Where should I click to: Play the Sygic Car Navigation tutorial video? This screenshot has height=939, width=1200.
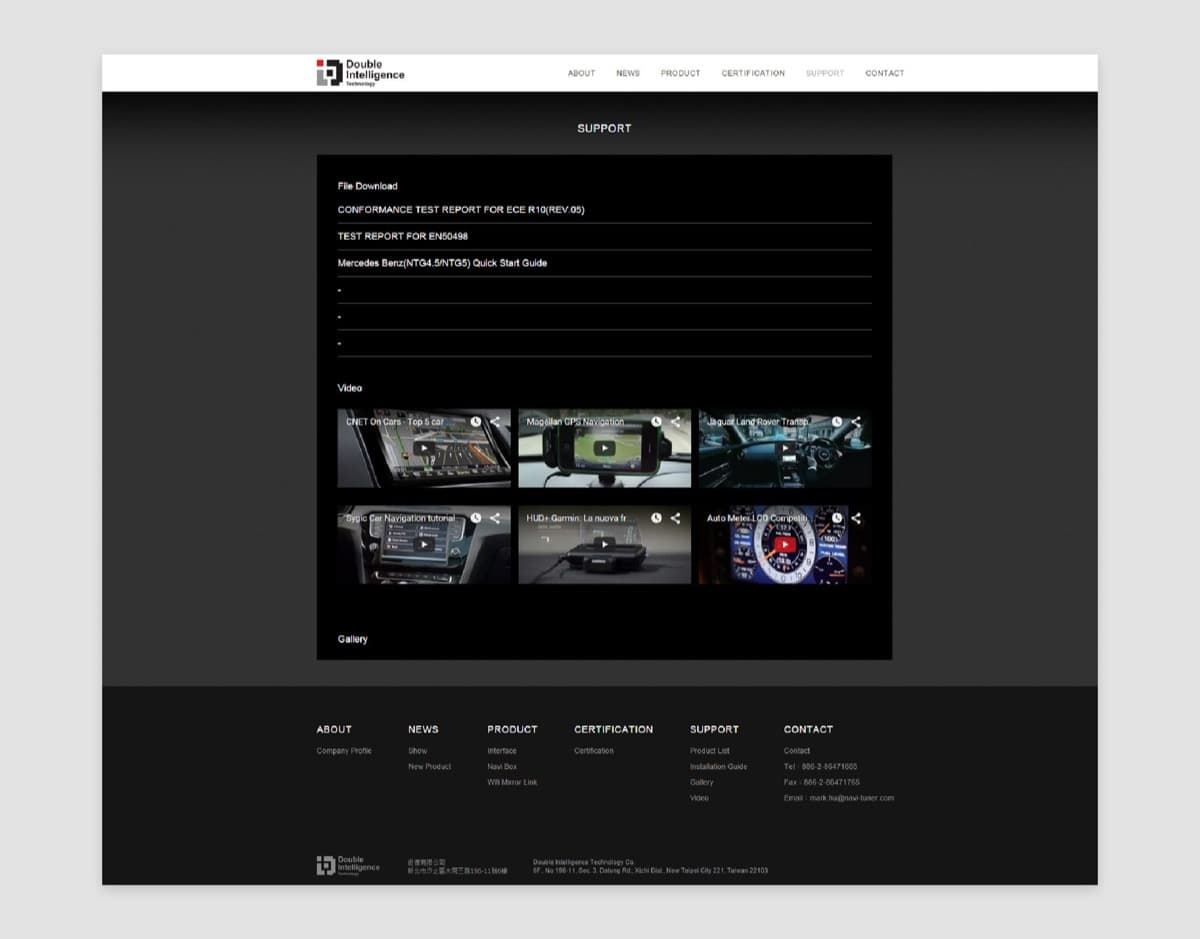pos(424,545)
